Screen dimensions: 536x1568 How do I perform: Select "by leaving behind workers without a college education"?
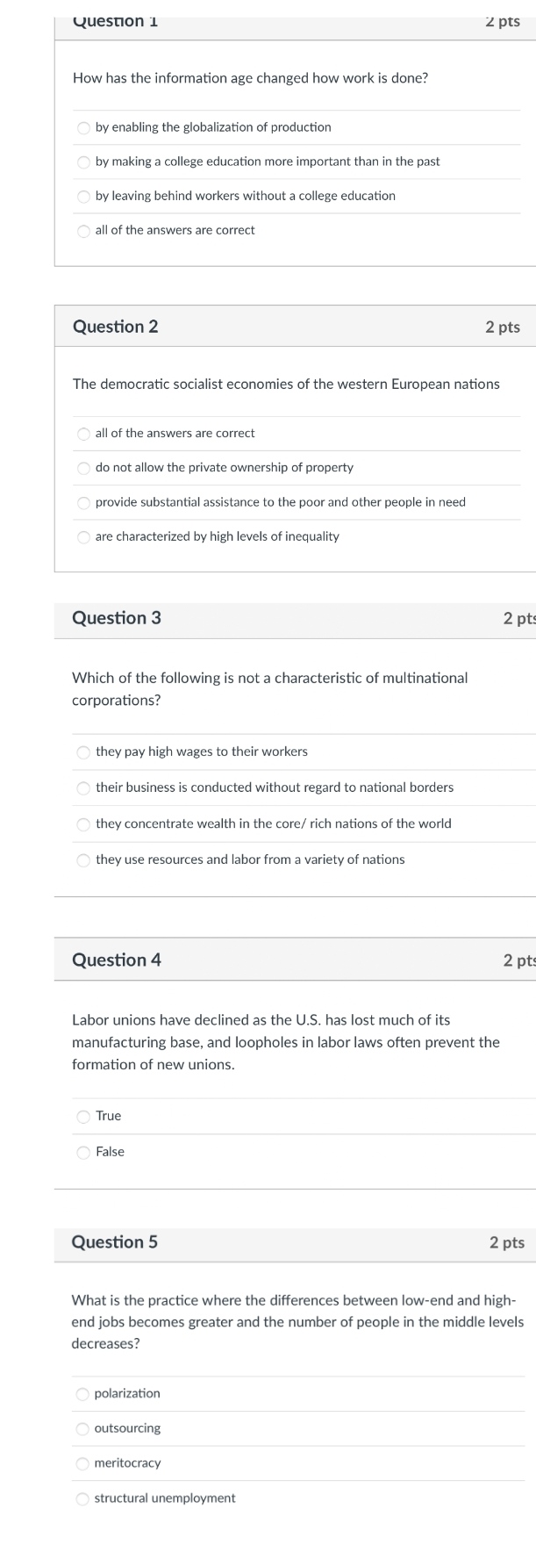point(82,196)
